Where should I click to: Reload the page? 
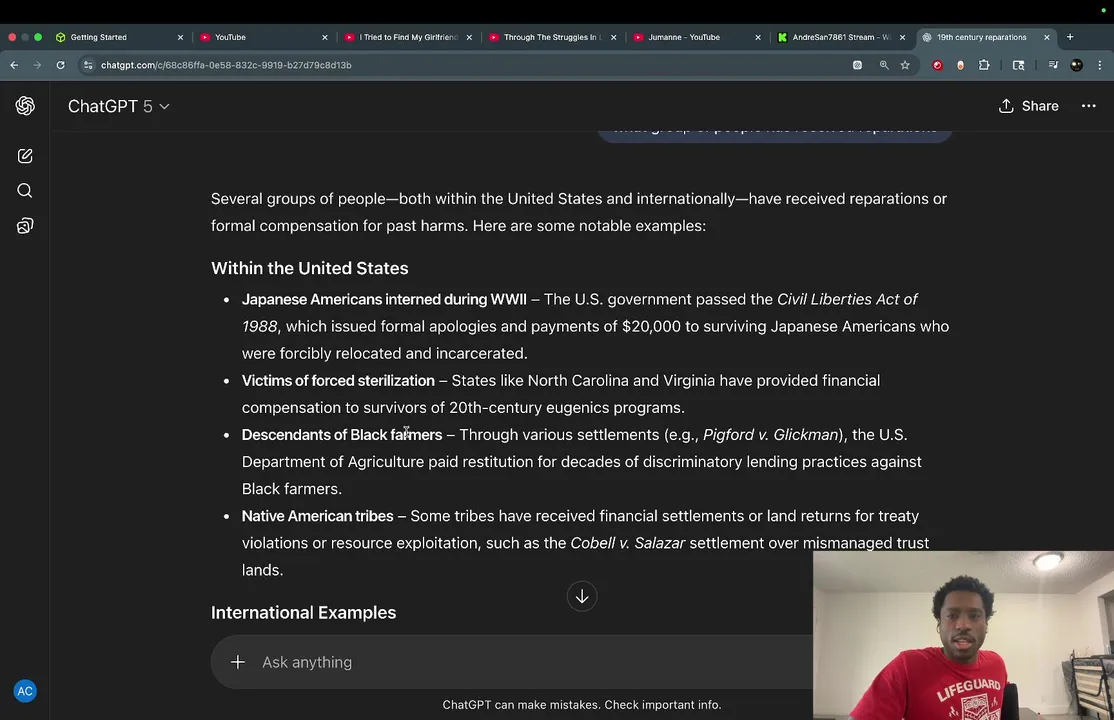tap(60, 65)
